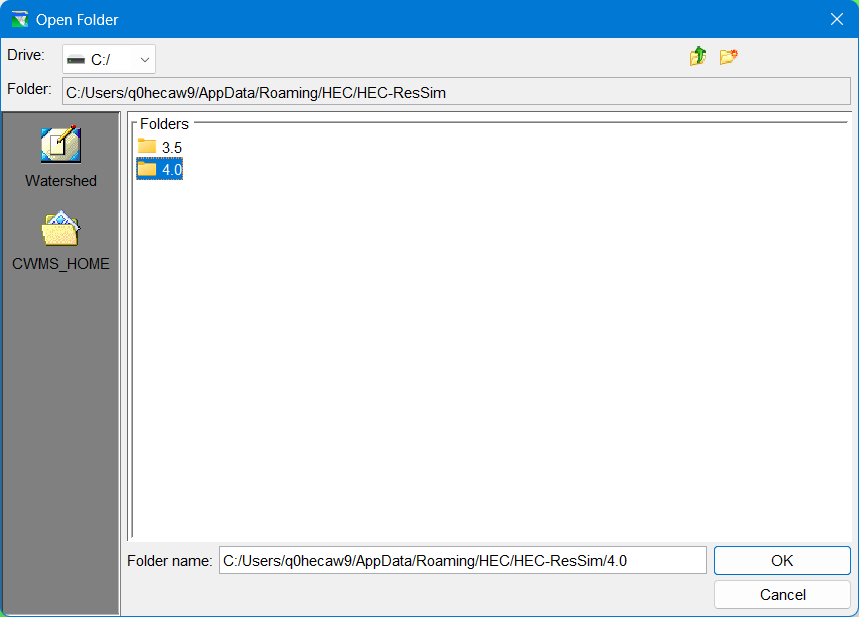
Task: Click the up one level folder icon
Action: (x=698, y=57)
